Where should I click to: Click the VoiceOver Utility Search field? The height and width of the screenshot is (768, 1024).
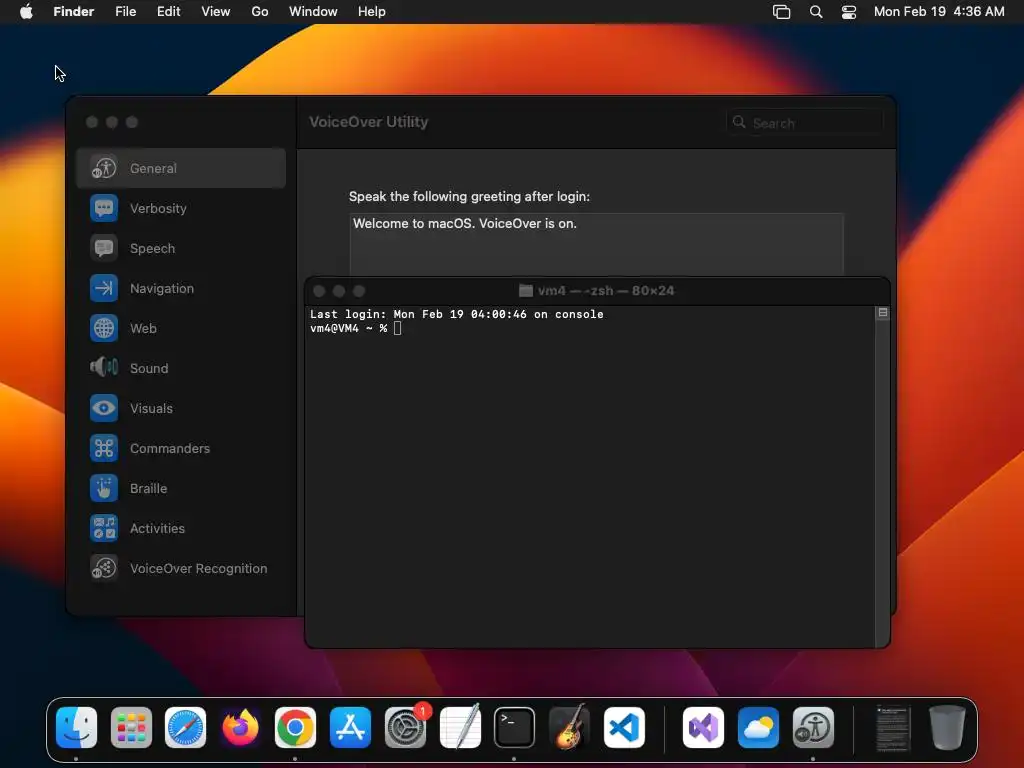pyautogui.click(x=805, y=123)
